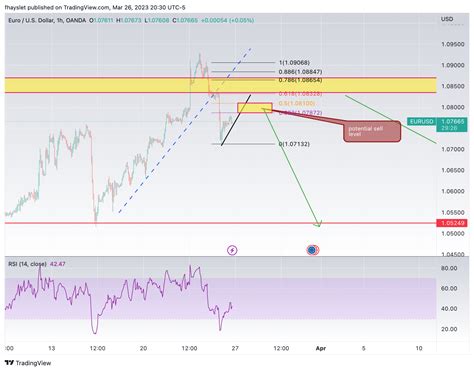Click the 13 date axis label
The height and width of the screenshot is (371, 474).
pos(51,348)
